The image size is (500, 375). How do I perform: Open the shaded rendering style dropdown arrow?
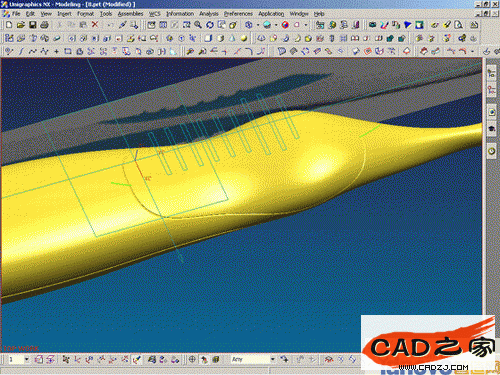[x=276, y=25]
